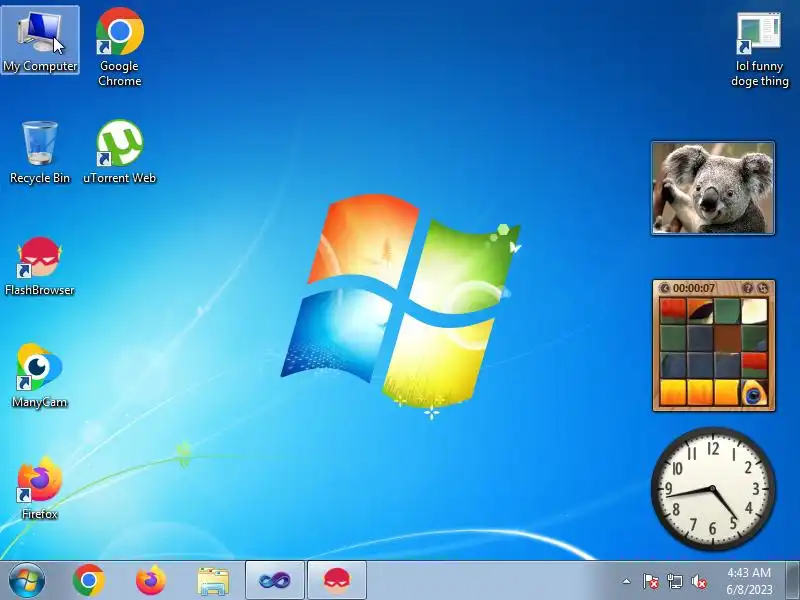Open the My Computer desktop icon
The height and width of the screenshot is (600, 800).
click(x=40, y=40)
